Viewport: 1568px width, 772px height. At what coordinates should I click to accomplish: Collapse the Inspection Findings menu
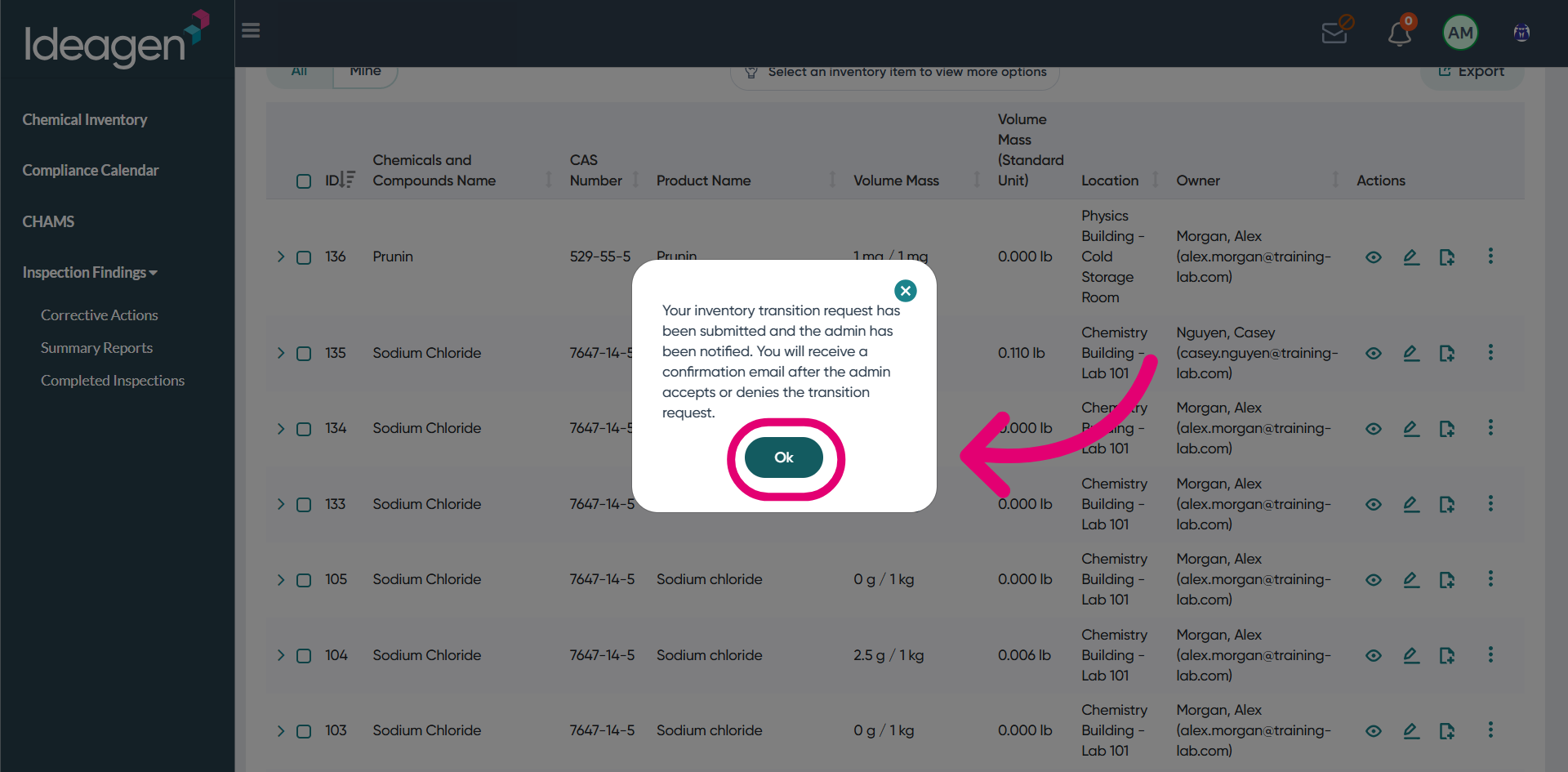[x=90, y=273]
